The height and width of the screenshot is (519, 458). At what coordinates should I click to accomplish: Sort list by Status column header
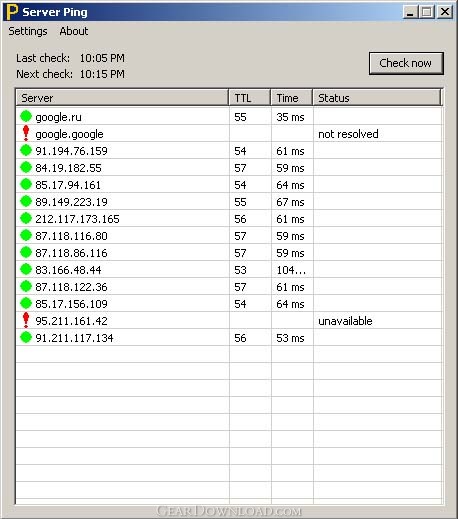tap(377, 98)
